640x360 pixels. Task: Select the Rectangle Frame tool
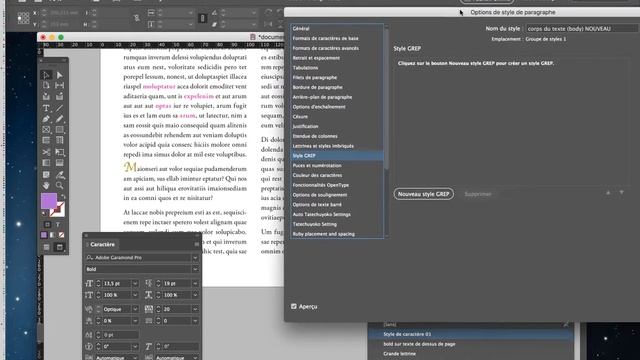(46, 130)
